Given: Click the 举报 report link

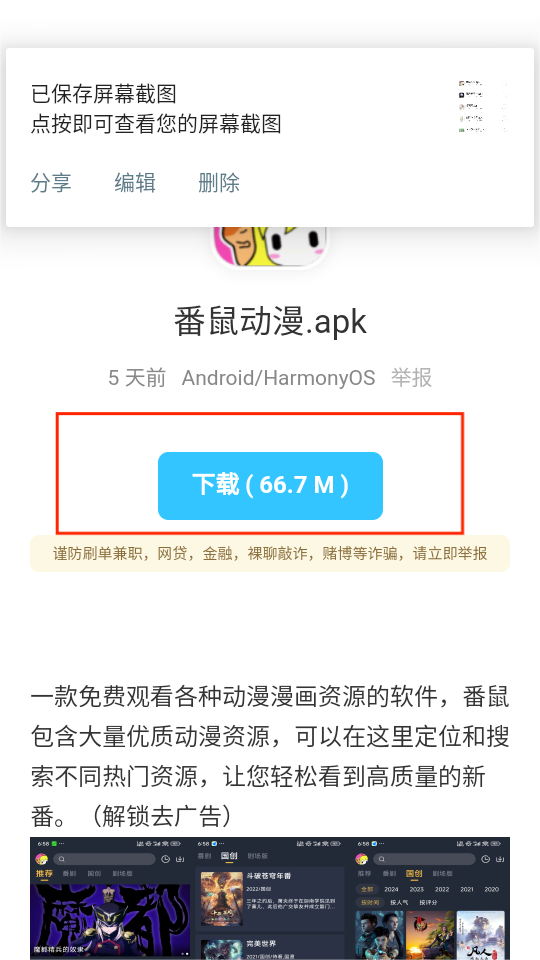Looking at the screenshot, I should (x=411, y=378).
